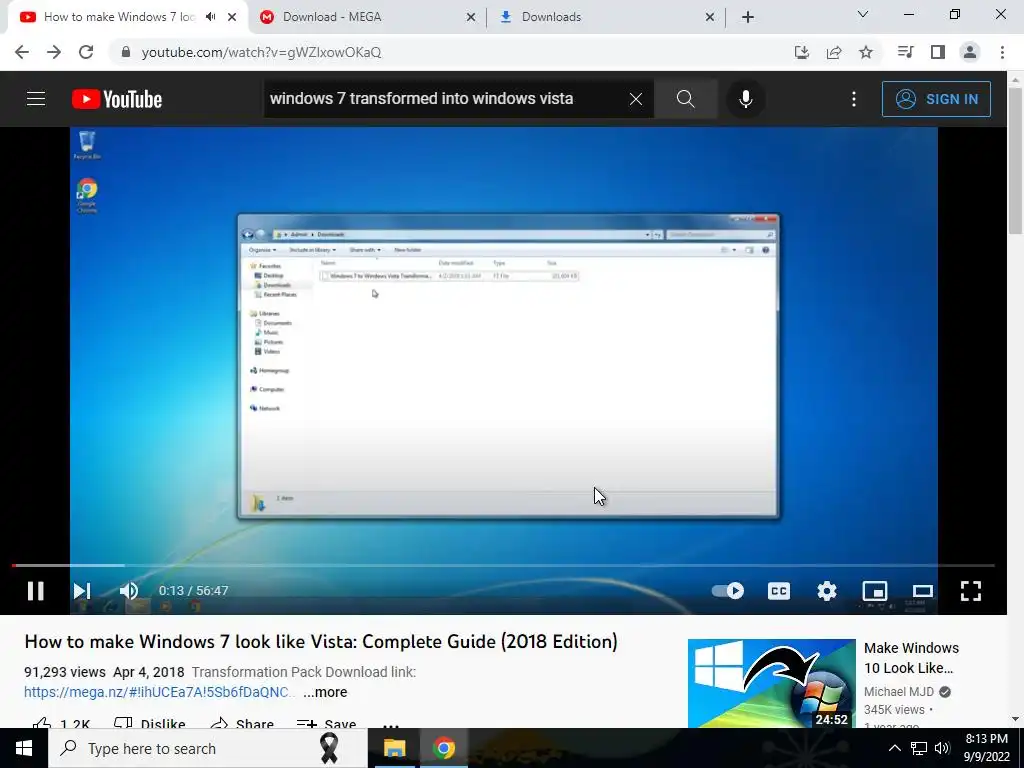Viewport: 1024px width, 768px height.
Task: Open Michael MJD channel
Action: 899,692
